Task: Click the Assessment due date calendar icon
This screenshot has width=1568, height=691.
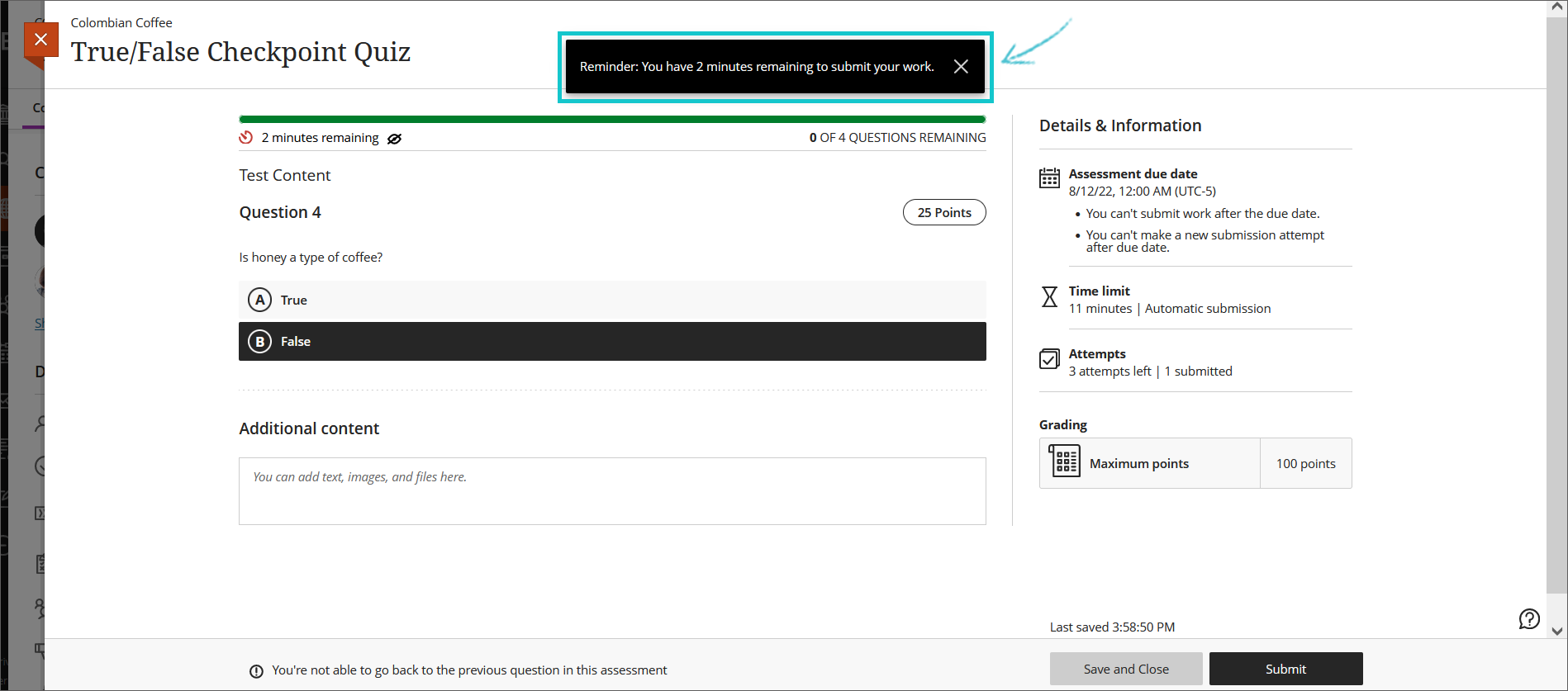Action: click(x=1049, y=178)
